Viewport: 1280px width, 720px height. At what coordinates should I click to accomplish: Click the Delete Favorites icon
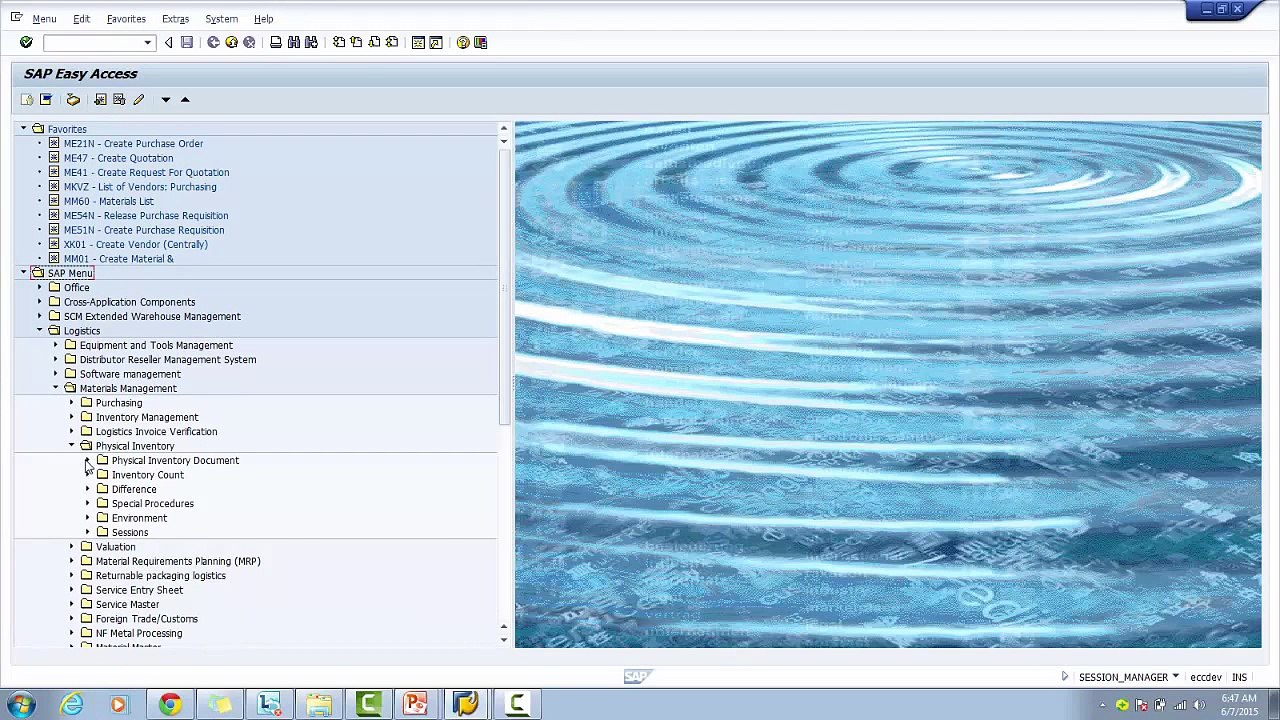[x=119, y=99]
